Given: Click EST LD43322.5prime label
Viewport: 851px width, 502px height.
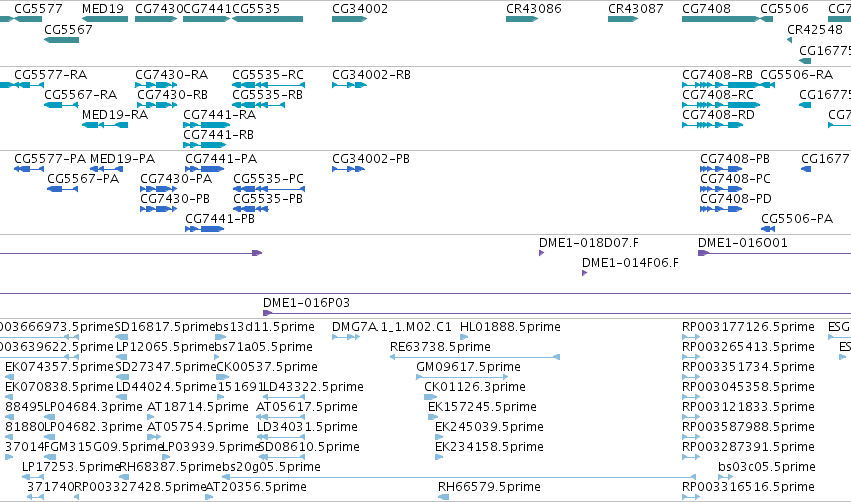Looking at the screenshot, I should [x=313, y=387].
